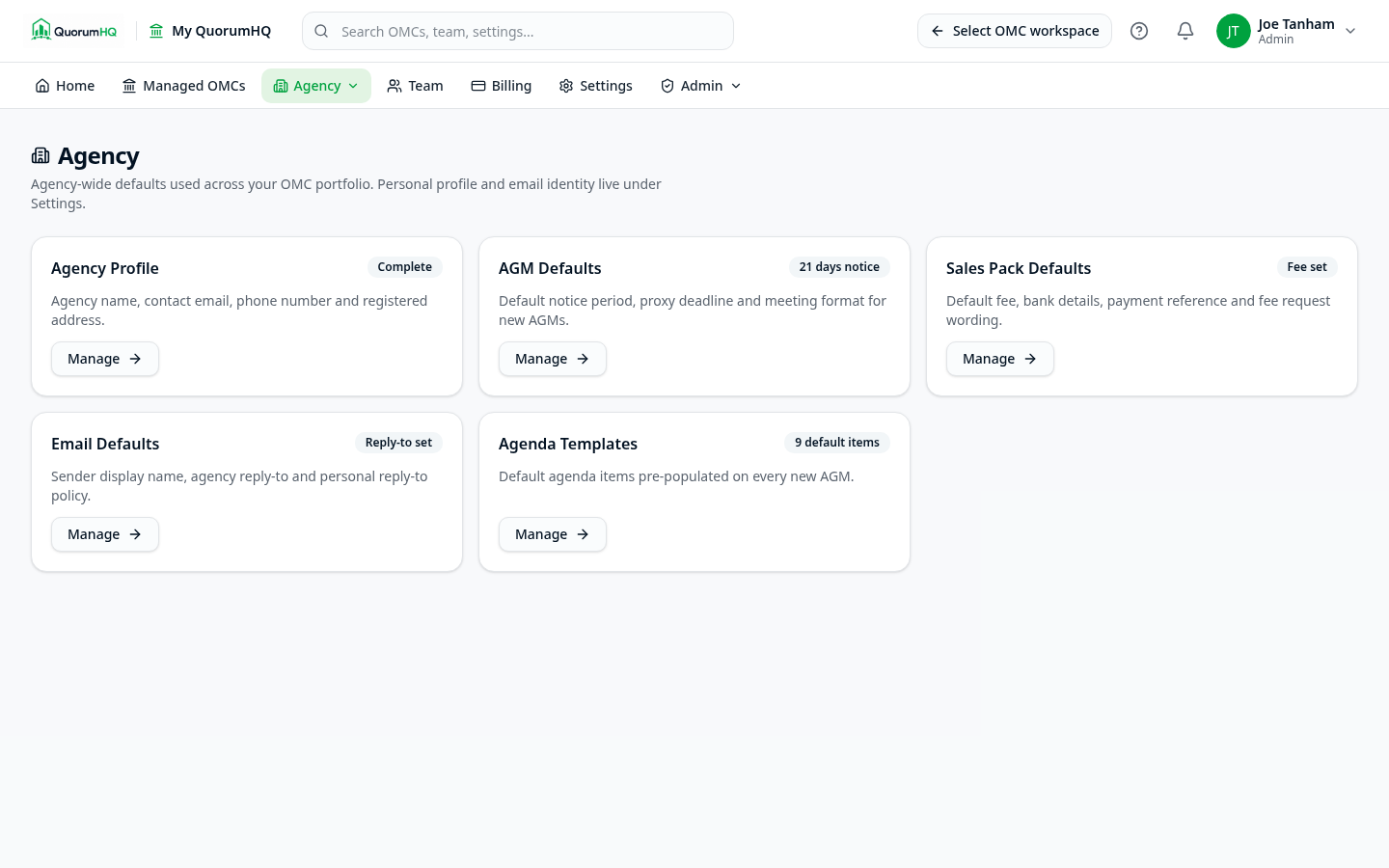The width and height of the screenshot is (1389, 868).
Task: Click the 9 default items badge
Action: [x=837, y=443]
